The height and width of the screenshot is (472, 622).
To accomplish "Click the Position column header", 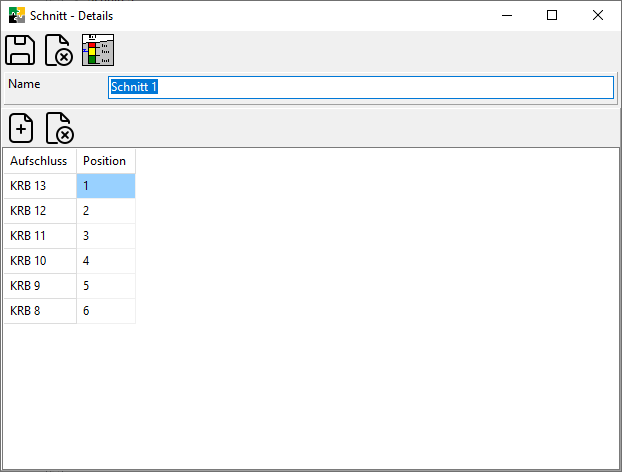I will pos(105,161).
